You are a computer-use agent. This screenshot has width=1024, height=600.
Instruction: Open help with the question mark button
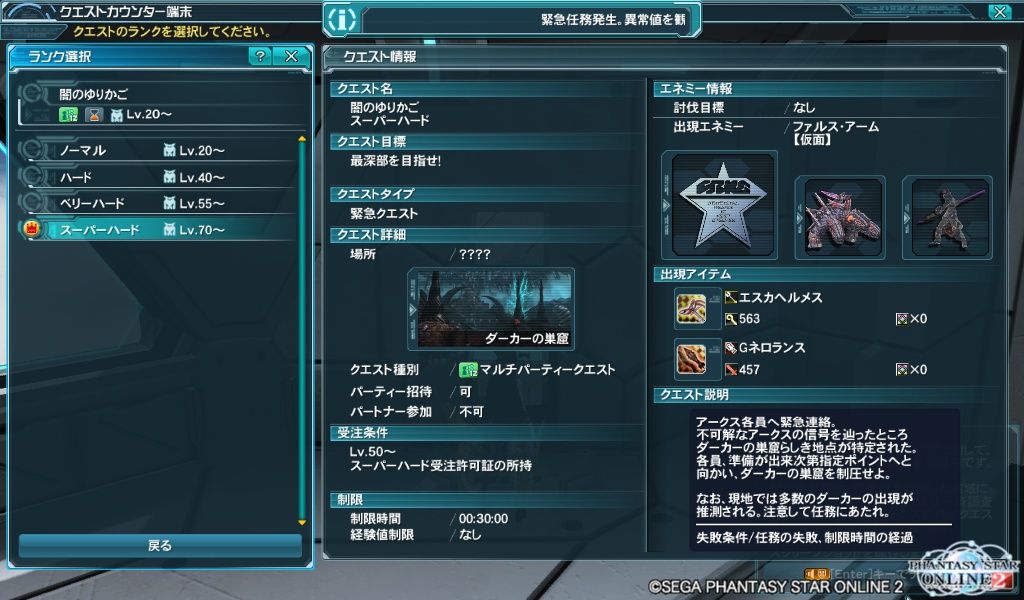[x=260, y=56]
